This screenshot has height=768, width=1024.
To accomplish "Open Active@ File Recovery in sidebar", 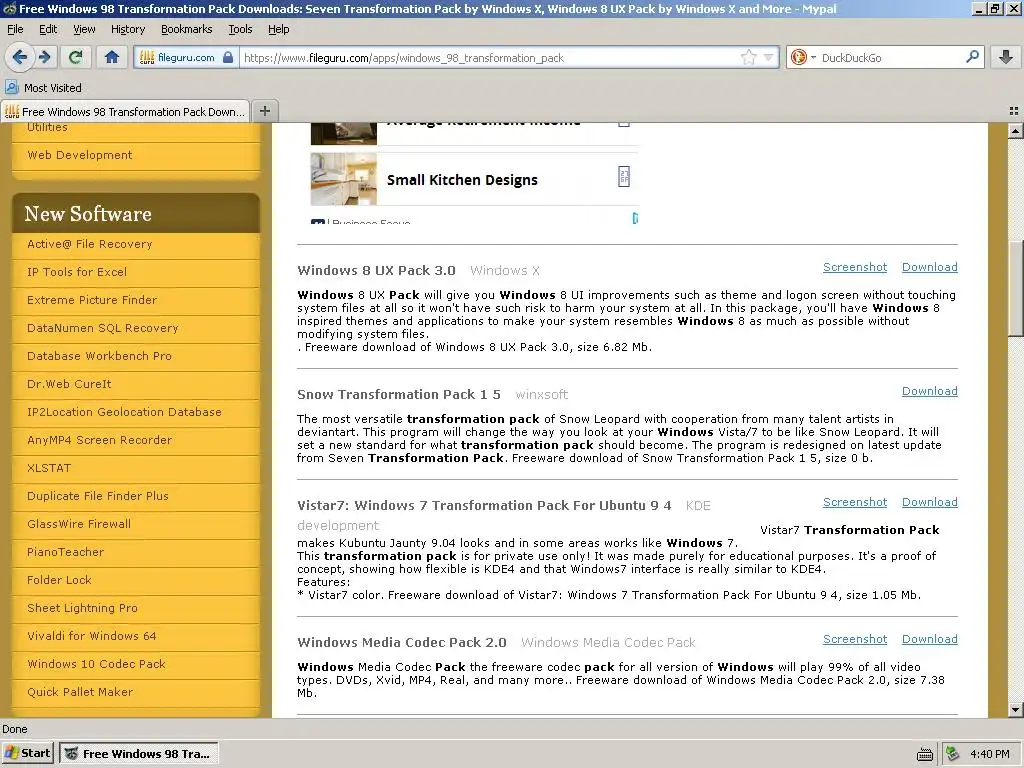I will (x=89, y=244).
